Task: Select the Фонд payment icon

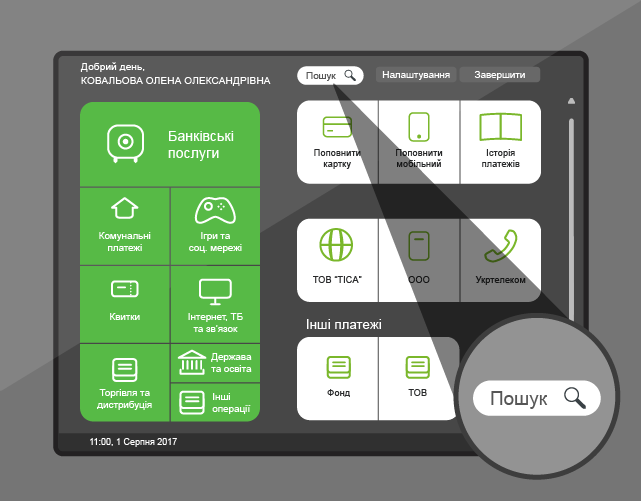Action: pyautogui.click(x=338, y=367)
